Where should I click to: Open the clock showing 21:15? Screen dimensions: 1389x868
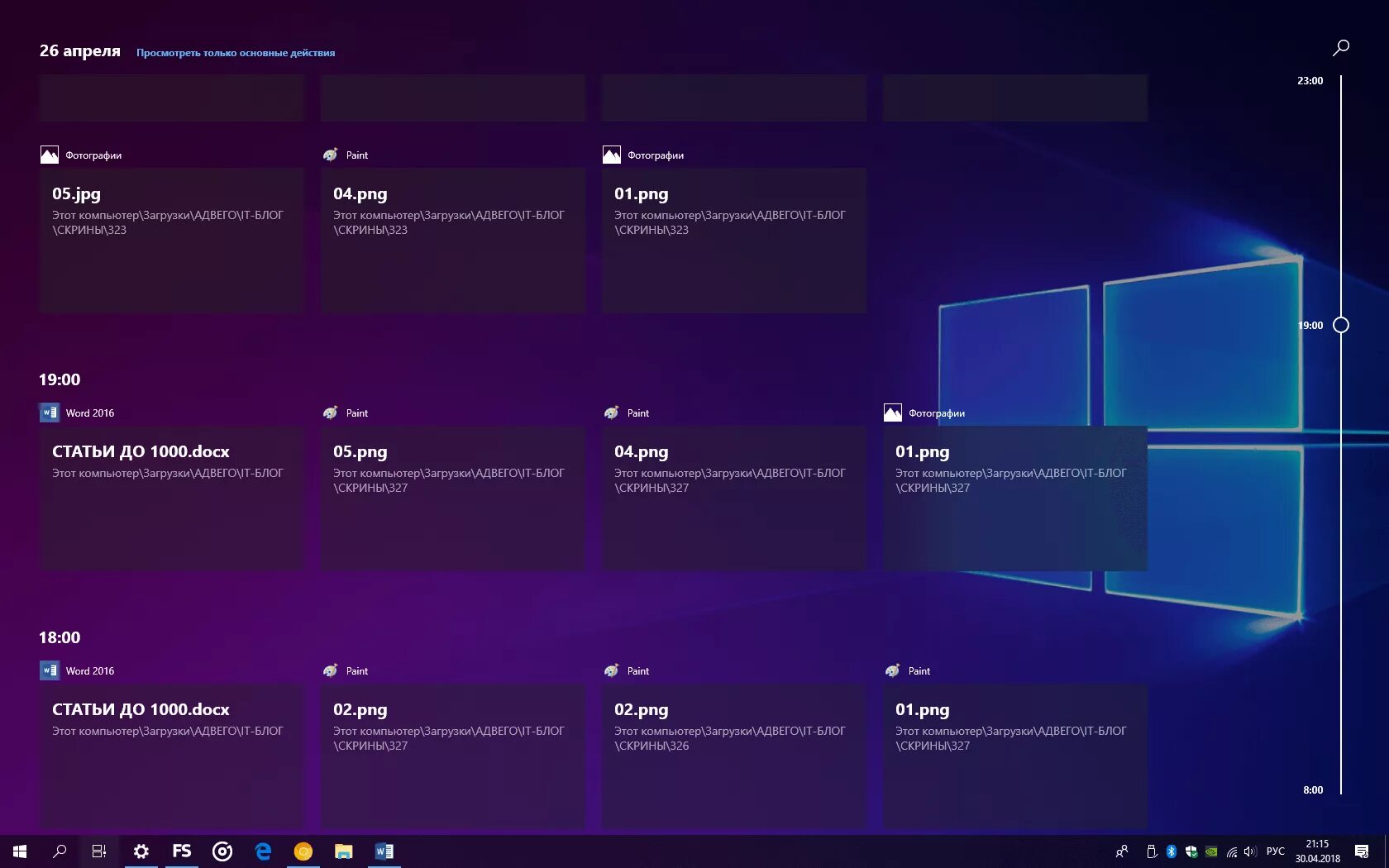pyautogui.click(x=1318, y=851)
